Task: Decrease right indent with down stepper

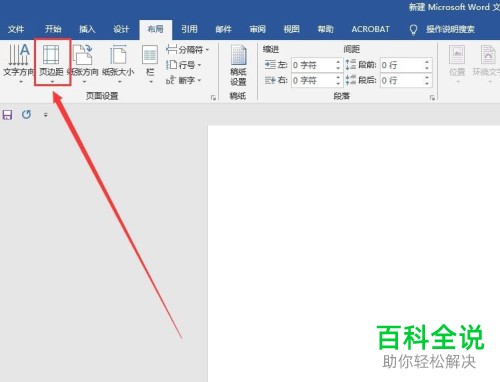Action: [338, 84]
